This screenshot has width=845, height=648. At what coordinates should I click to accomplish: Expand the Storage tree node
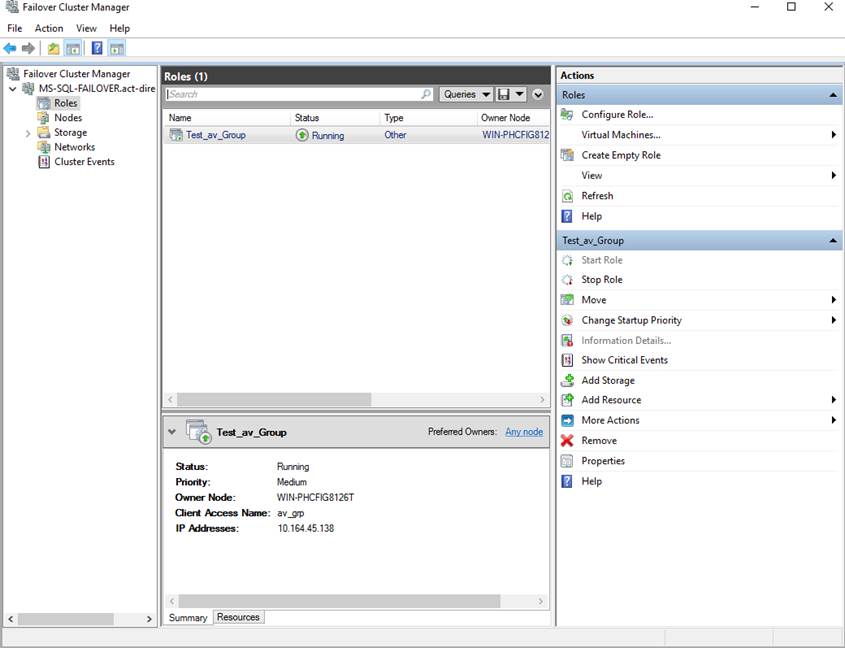point(28,133)
